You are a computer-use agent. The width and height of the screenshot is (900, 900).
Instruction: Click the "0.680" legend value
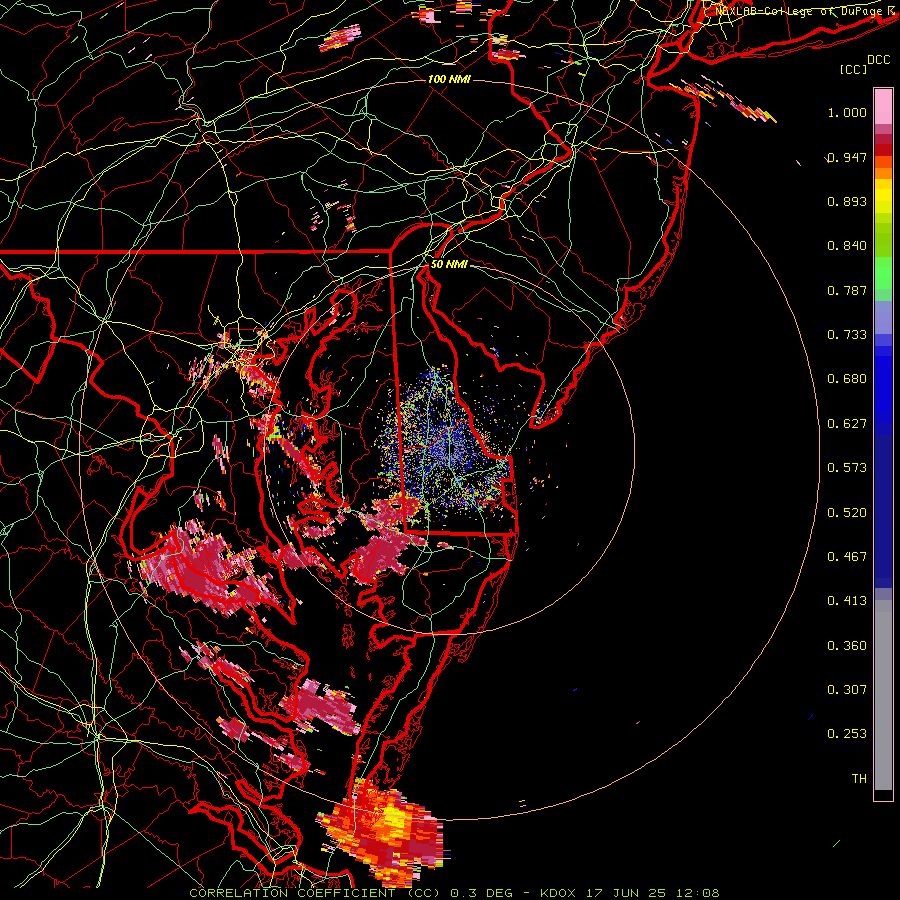[847, 379]
